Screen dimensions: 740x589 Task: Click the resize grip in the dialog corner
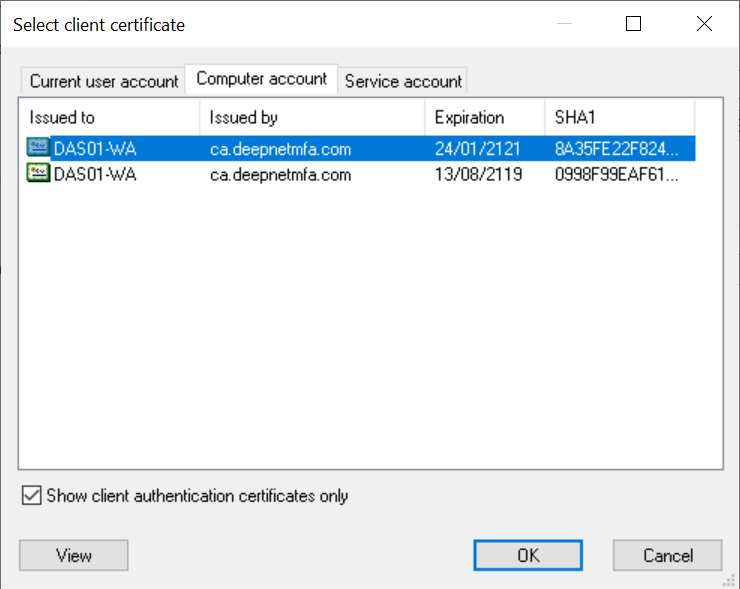click(x=729, y=579)
